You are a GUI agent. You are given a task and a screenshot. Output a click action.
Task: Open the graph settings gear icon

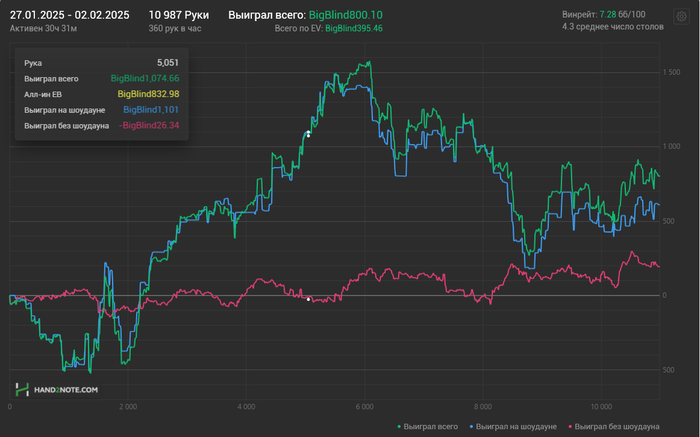coord(681,17)
